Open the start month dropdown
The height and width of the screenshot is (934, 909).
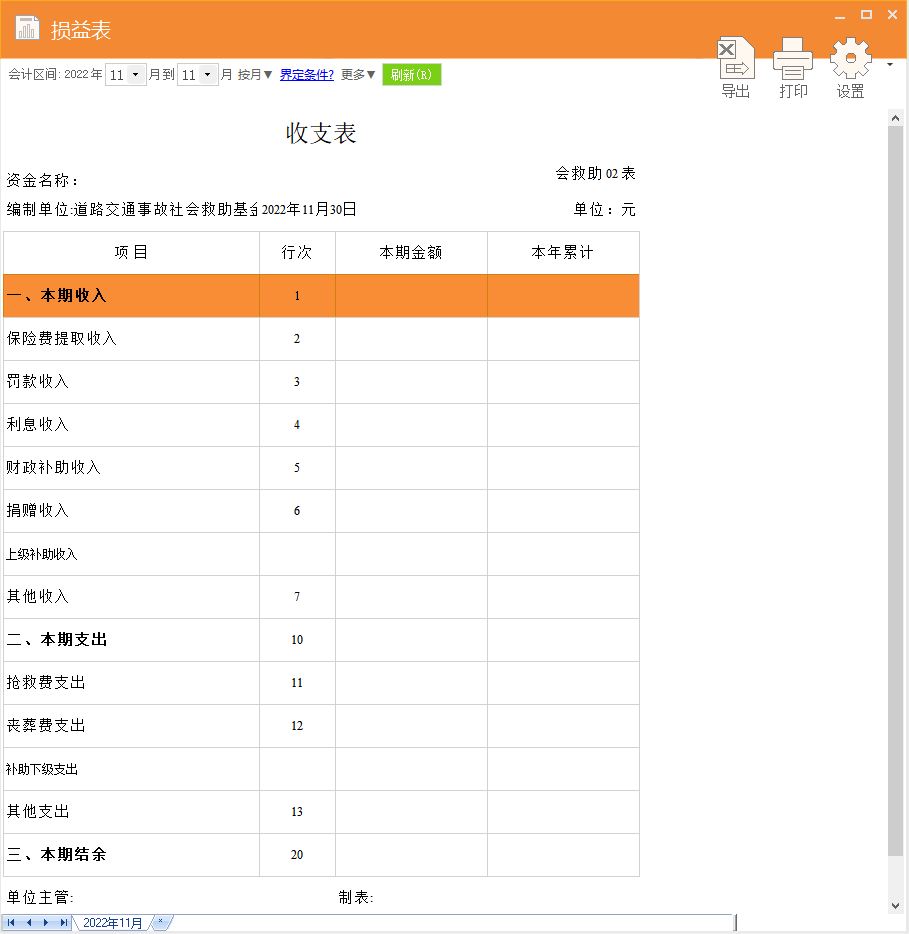click(x=136, y=75)
